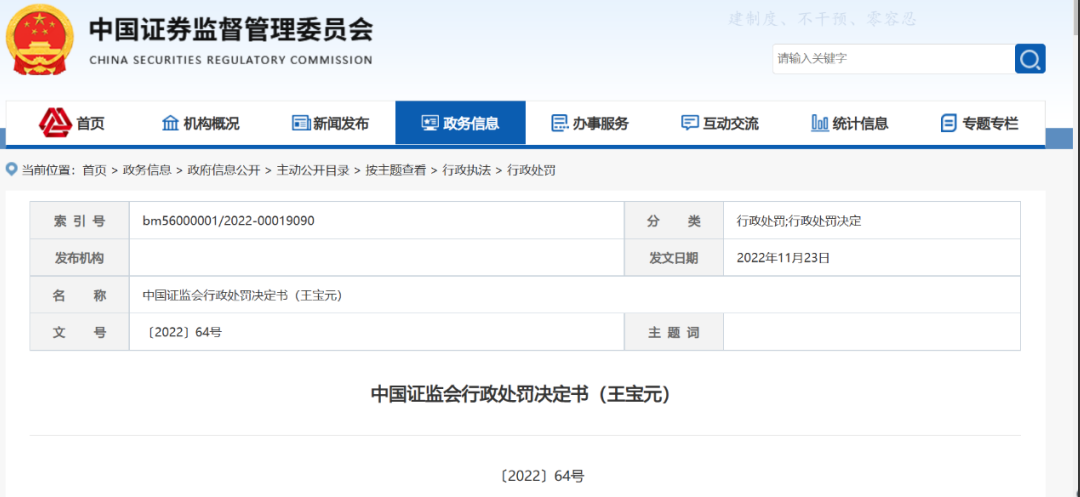Open the 机构概况 navigation tab
This screenshot has height=497, width=1080.
click(200, 123)
